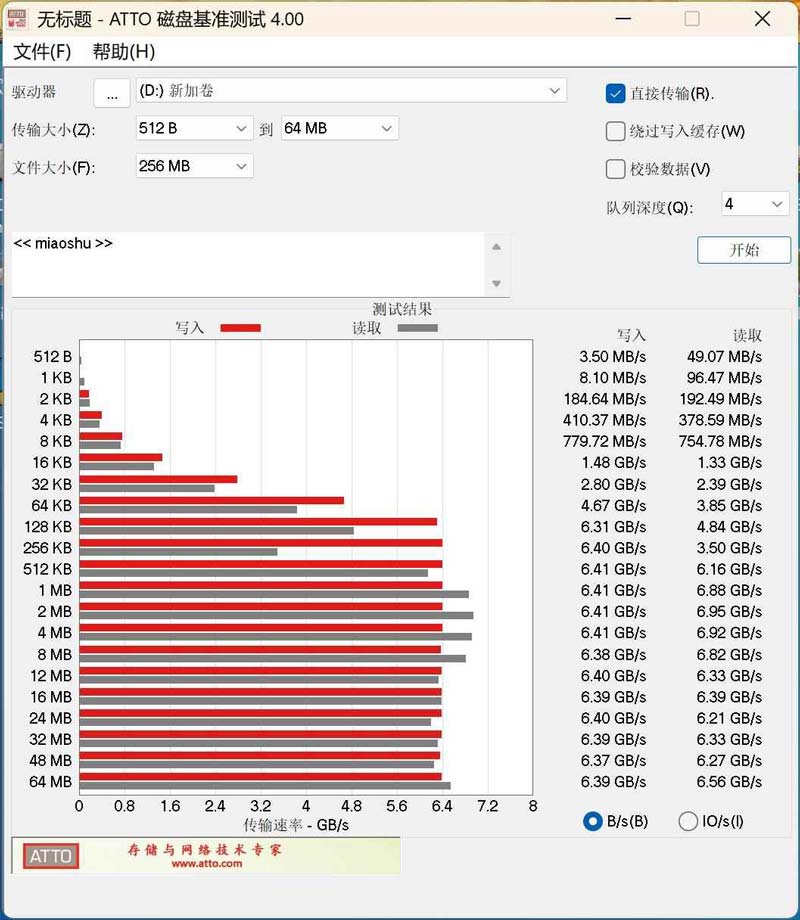Click the ATTO app icon in title bar
The width and height of the screenshot is (800, 920).
pos(19,19)
